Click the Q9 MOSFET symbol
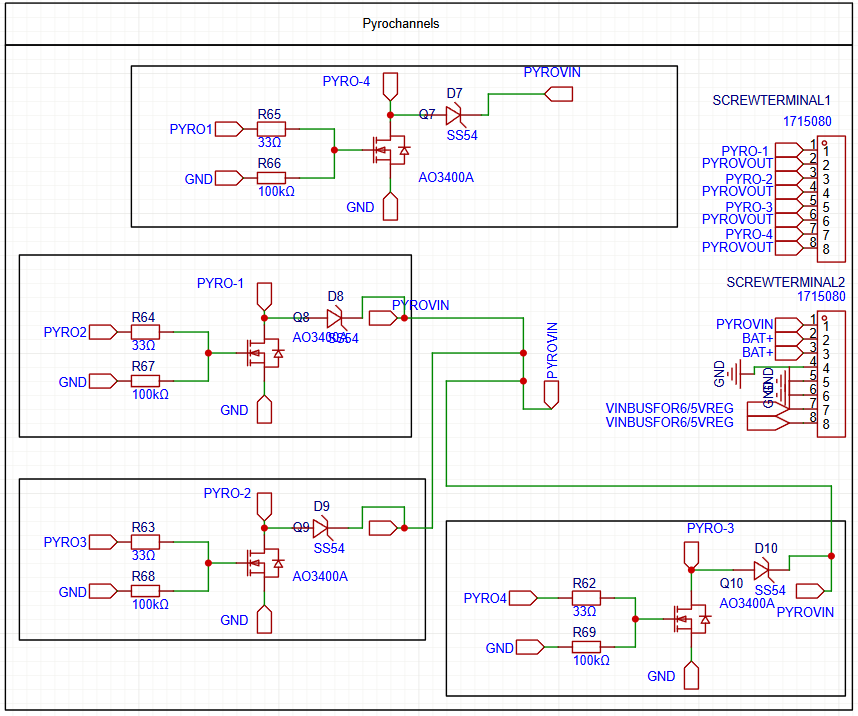The width and height of the screenshot is (858, 716). click(x=260, y=564)
